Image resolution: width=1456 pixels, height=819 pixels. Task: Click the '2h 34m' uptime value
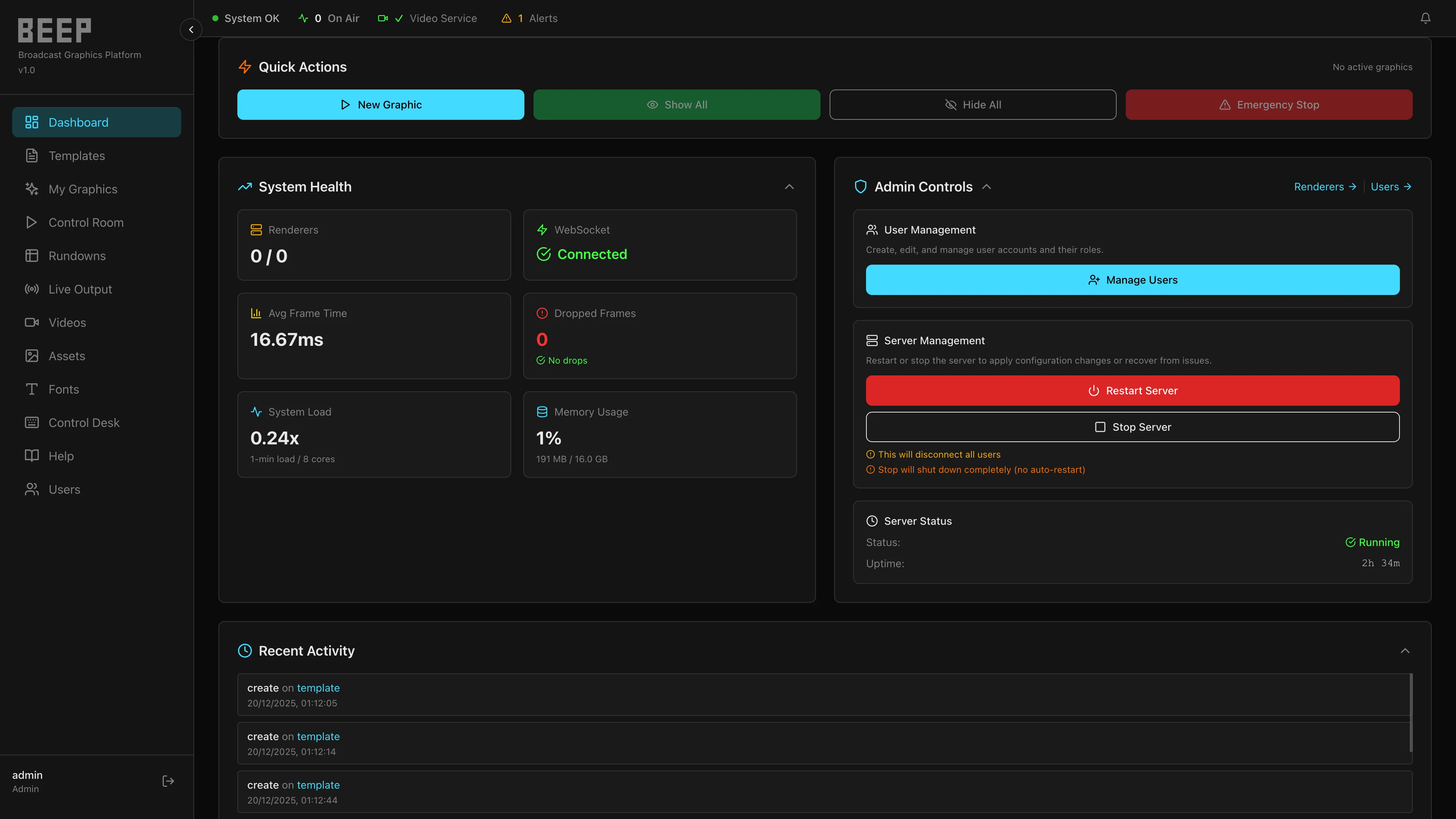tap(1380, 563)
